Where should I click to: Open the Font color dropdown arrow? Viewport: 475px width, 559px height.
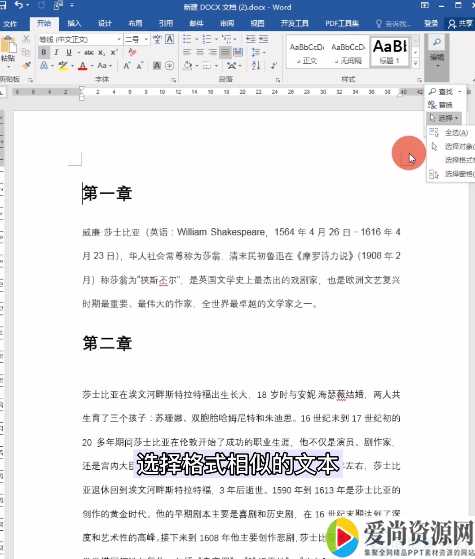tap(92, 66)
